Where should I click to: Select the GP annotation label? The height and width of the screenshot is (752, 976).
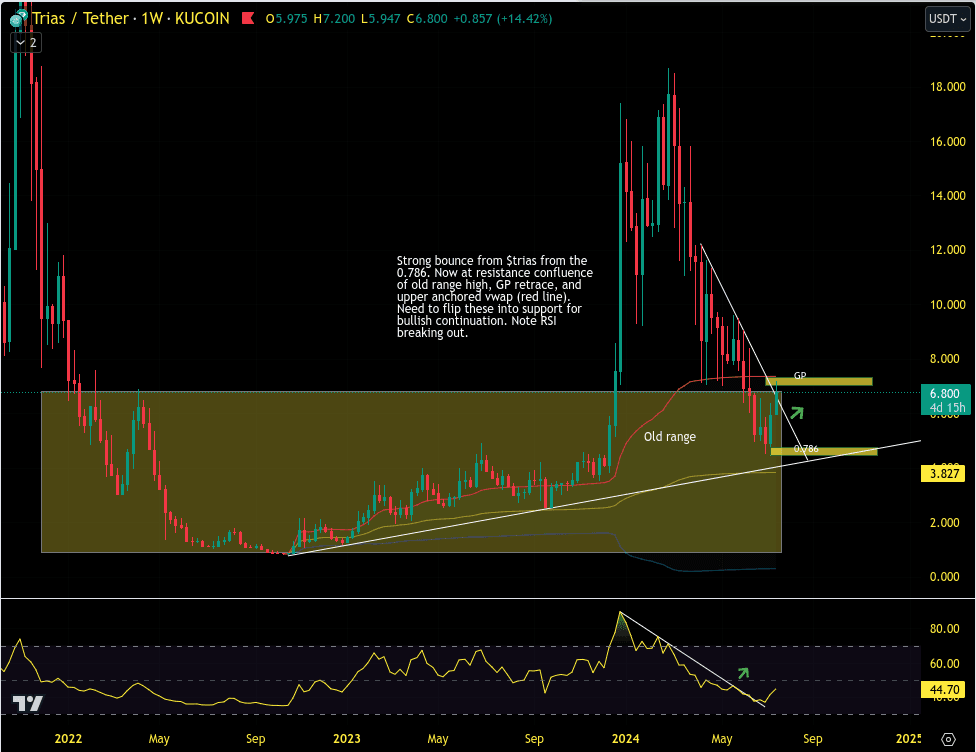point(800,375)
